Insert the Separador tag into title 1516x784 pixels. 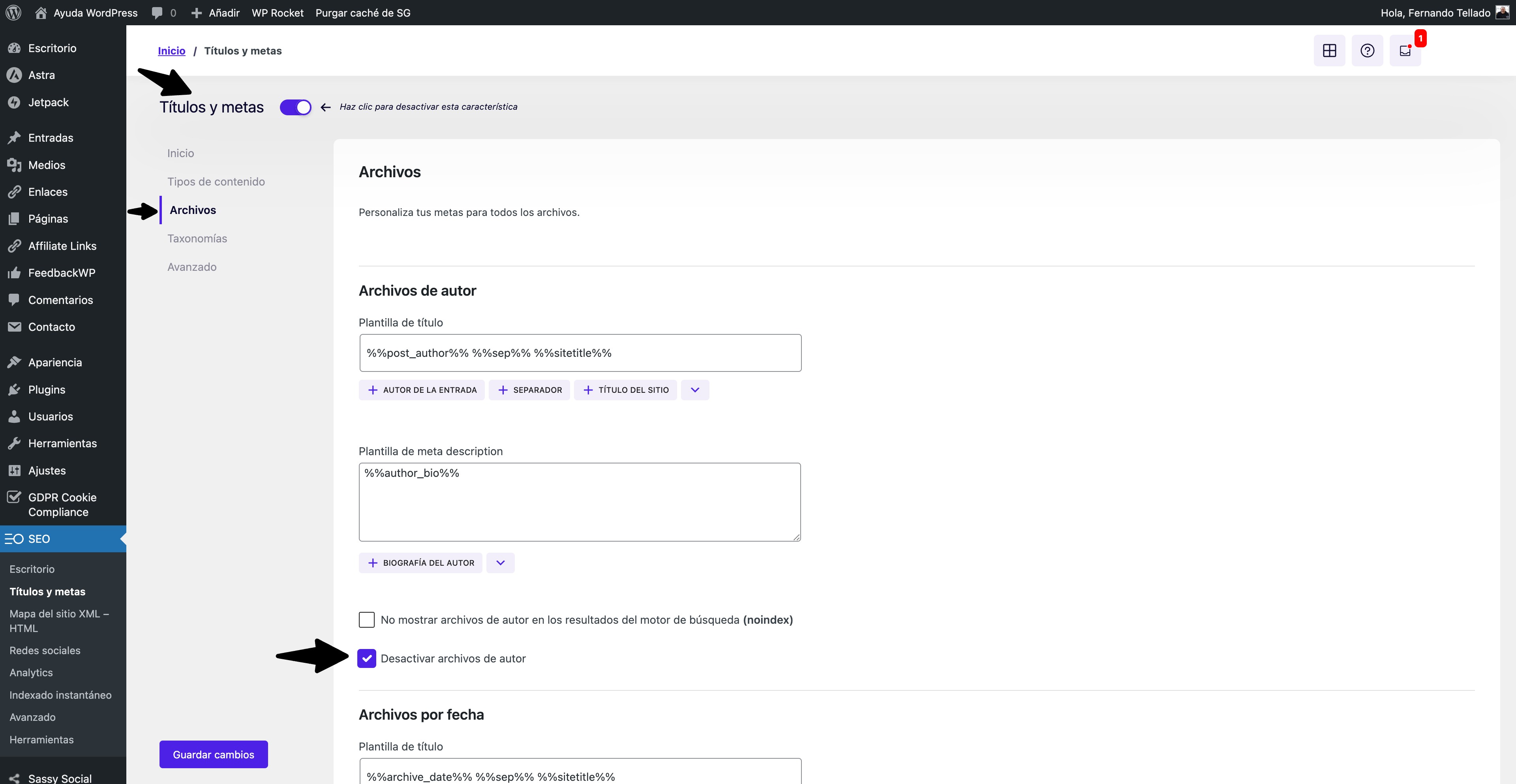[x=529, y=390]
